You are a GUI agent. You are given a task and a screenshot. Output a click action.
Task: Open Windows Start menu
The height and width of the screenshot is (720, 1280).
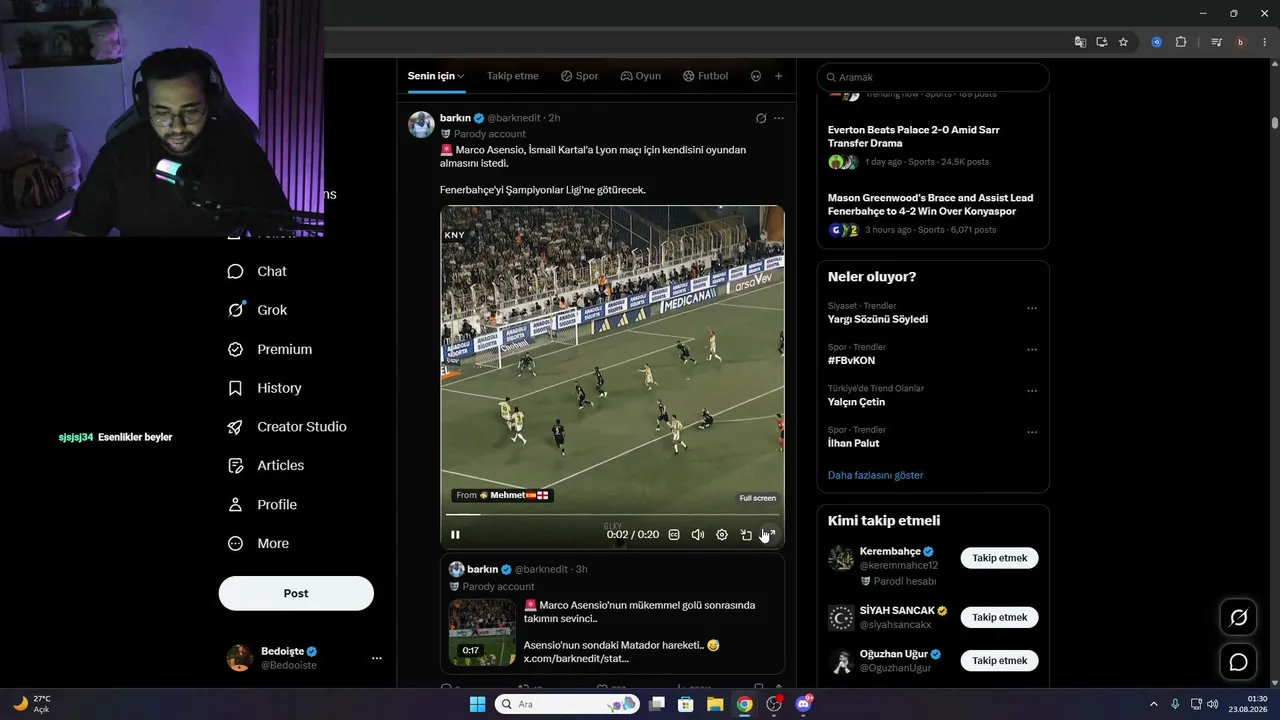pyautogui.click(x=477, y=704)
